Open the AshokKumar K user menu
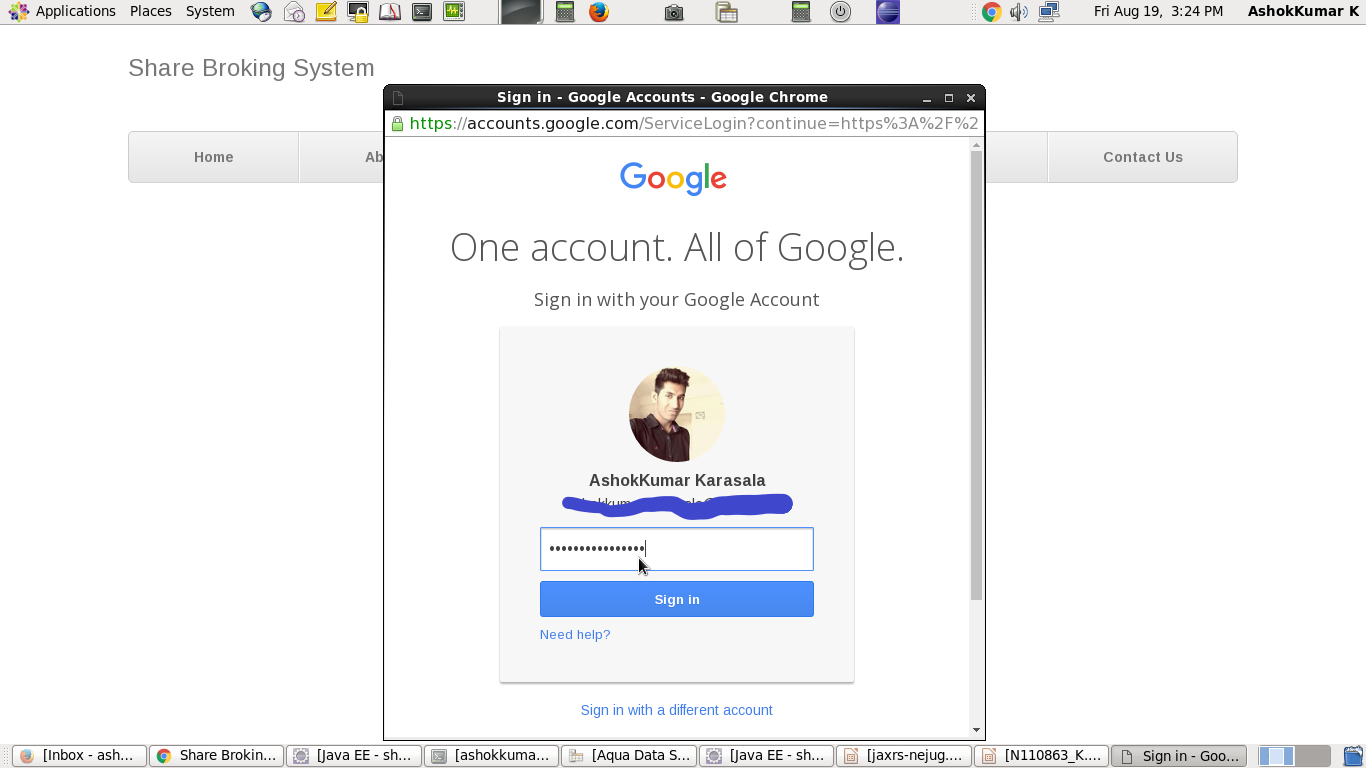 [1303, 11]
